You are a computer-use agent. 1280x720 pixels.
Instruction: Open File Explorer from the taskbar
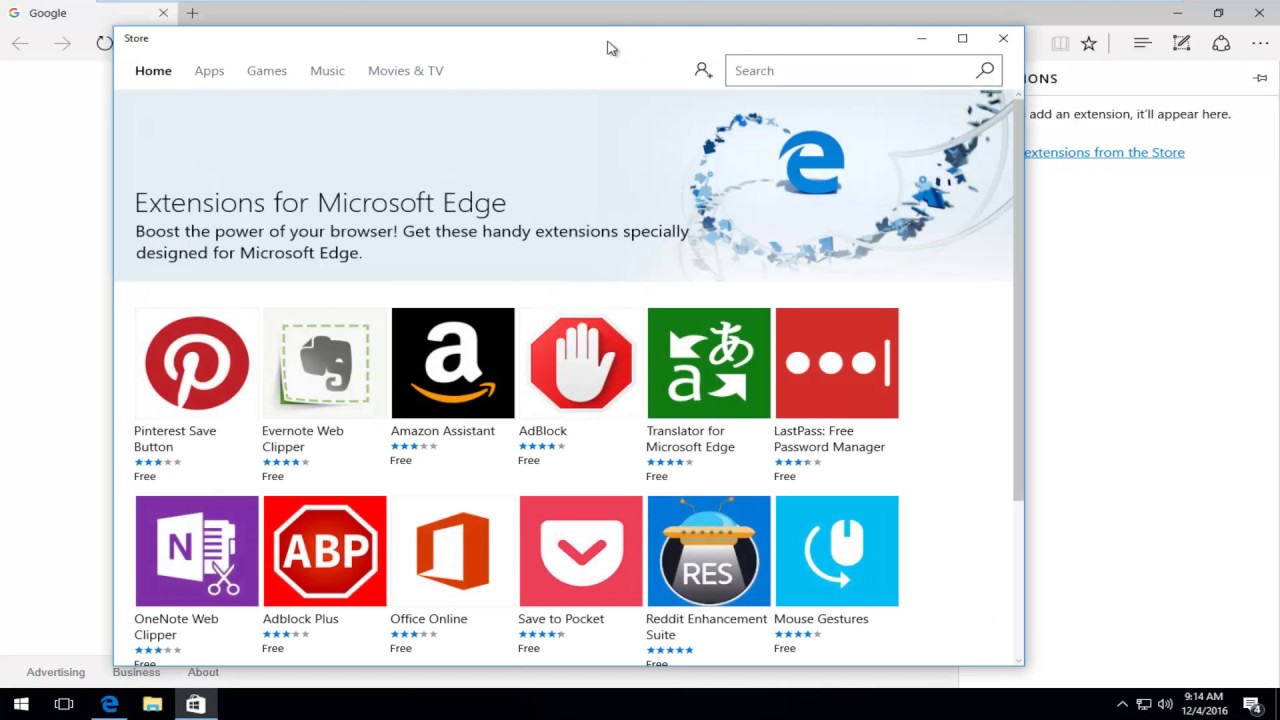coord(153,704)
